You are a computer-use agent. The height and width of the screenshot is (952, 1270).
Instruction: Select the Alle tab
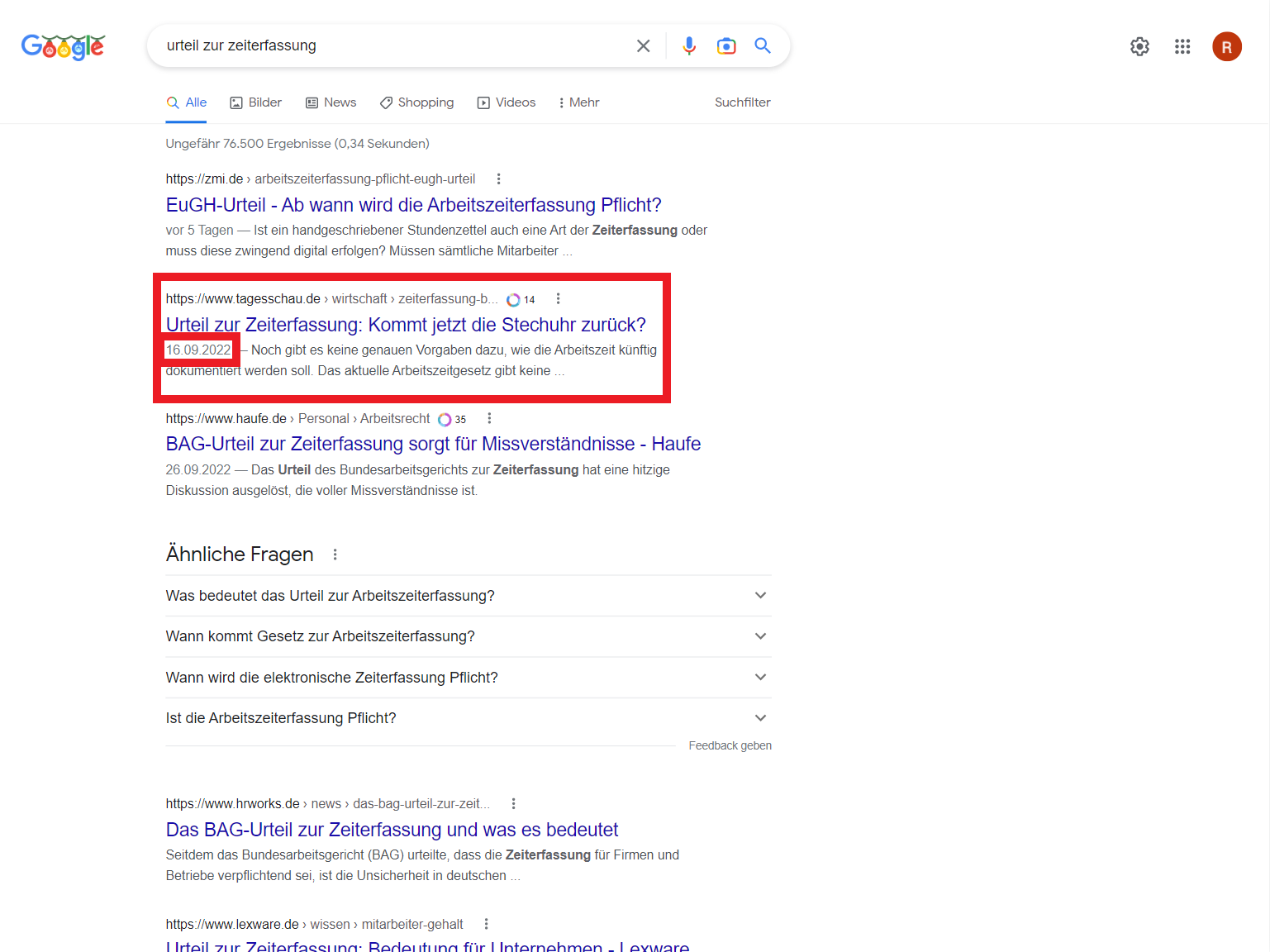[x=186, y=102]
